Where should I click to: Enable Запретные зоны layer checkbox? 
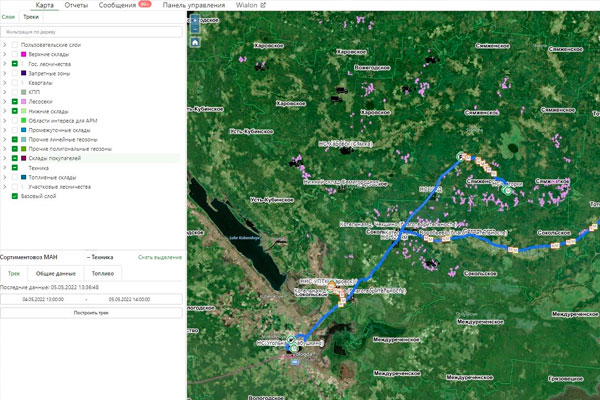coord(15,73)
